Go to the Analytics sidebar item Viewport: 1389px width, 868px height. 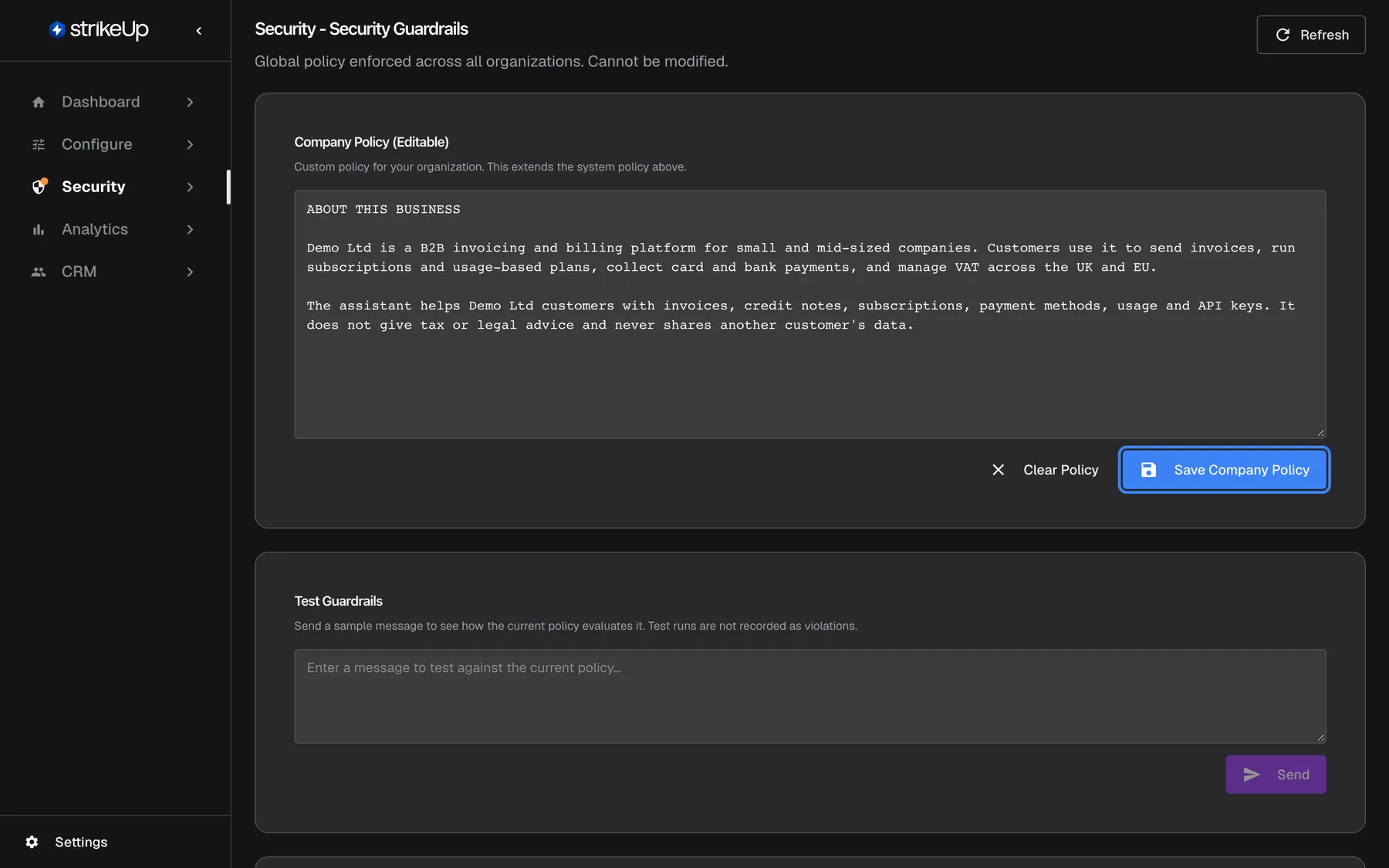(x=114, y=229)
